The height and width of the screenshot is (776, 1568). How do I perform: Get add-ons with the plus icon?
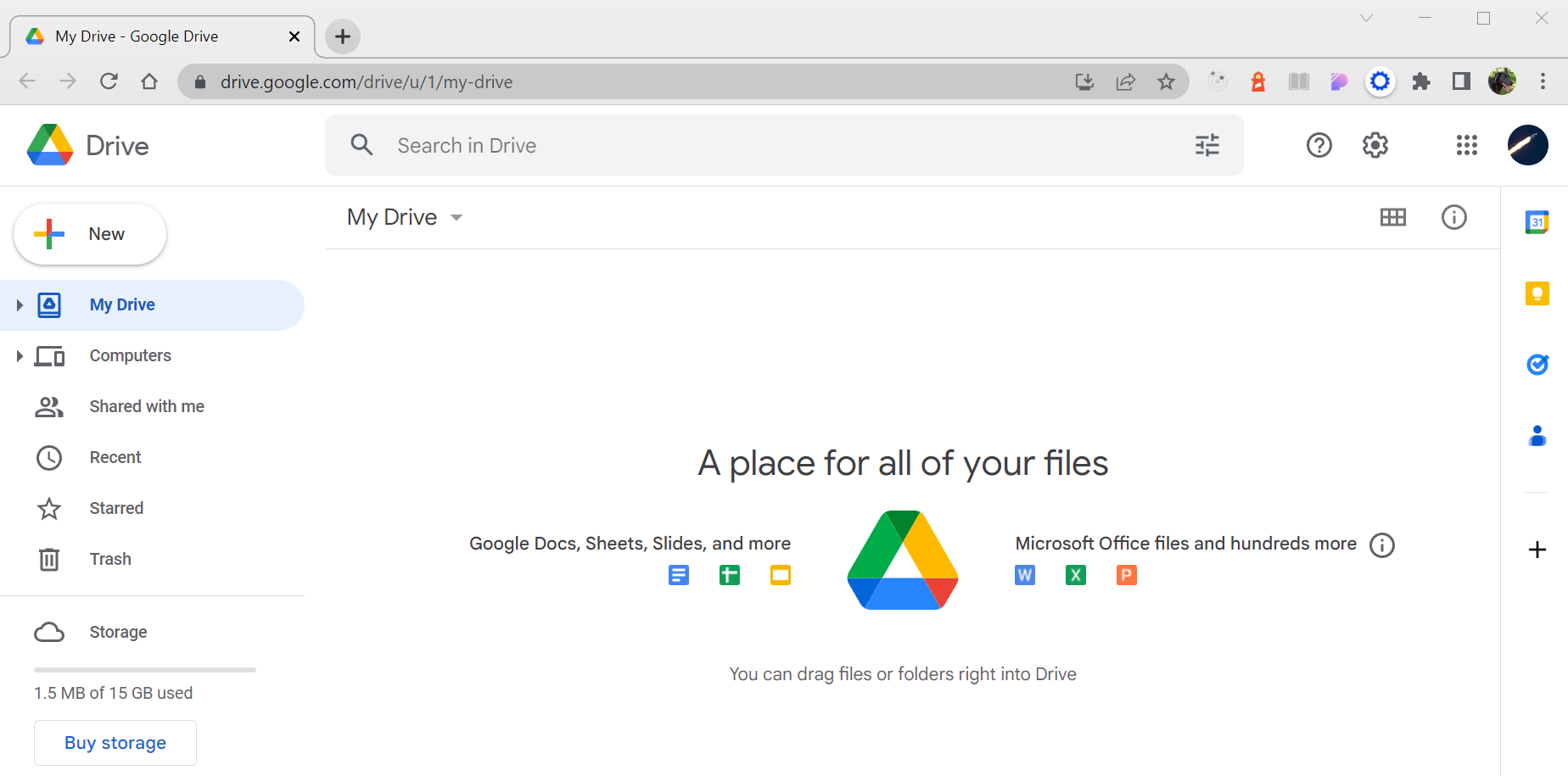pyautogui.click(x=1537, y=550)
